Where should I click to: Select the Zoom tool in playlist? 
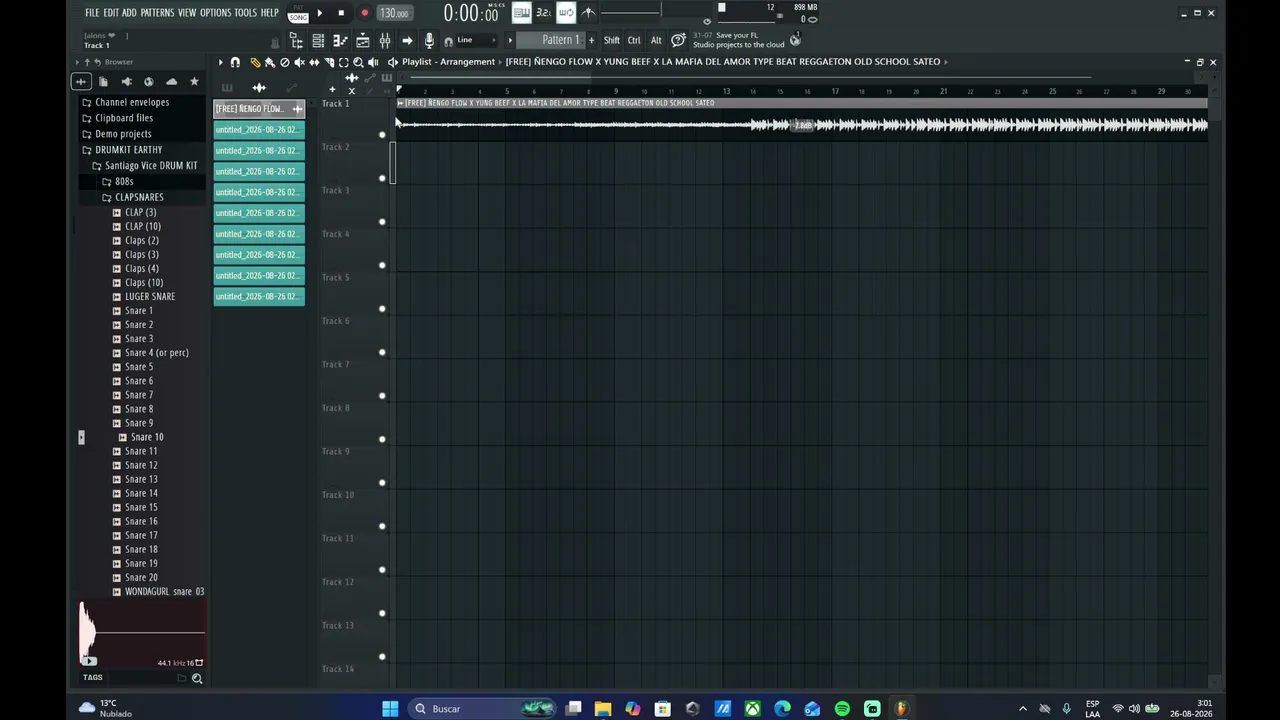(x=358, y=62)
